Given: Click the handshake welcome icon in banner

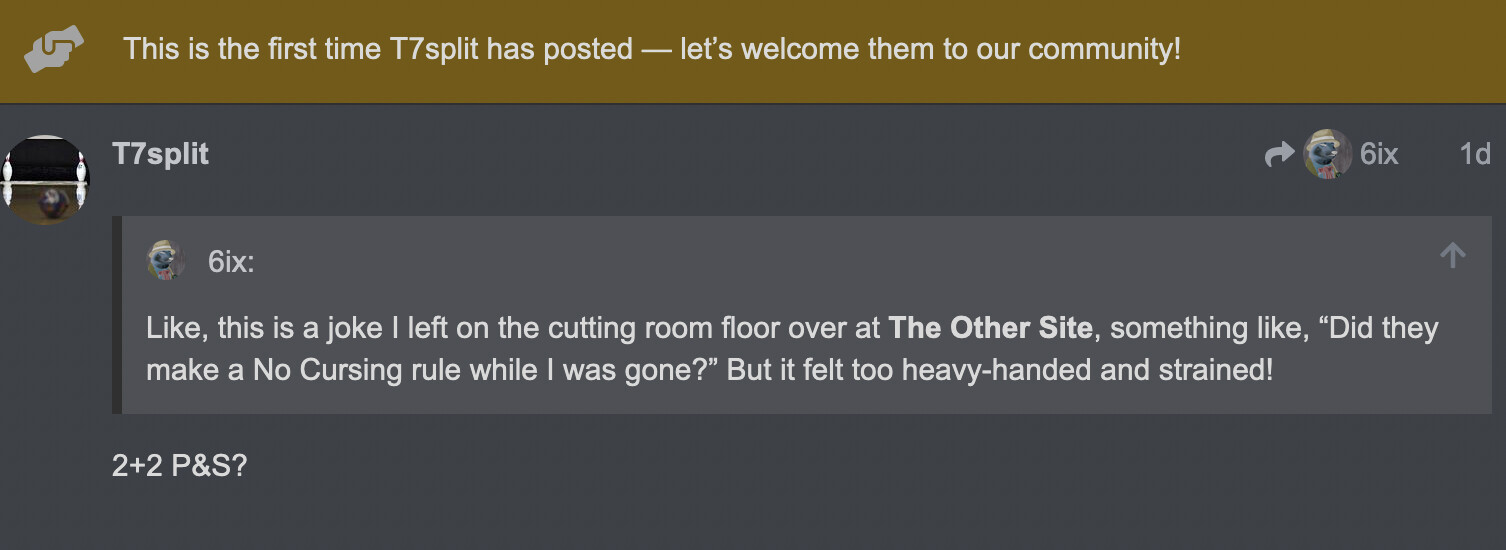Looking at the screenshot, I should [x=54, y=49].
